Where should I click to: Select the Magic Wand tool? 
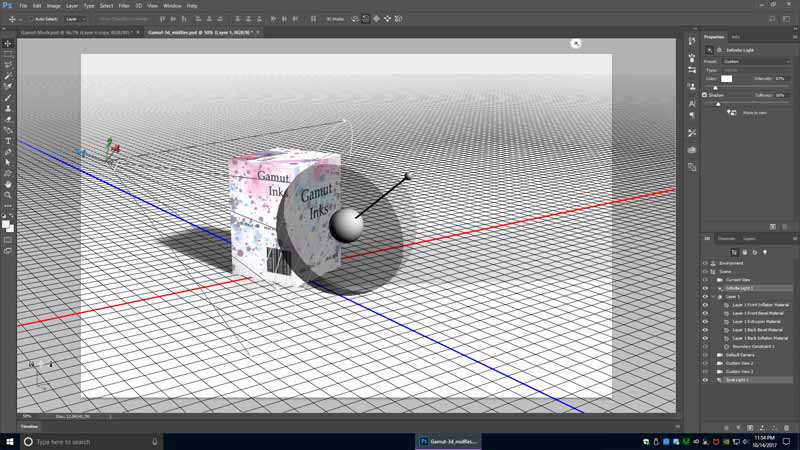[8, 76]
